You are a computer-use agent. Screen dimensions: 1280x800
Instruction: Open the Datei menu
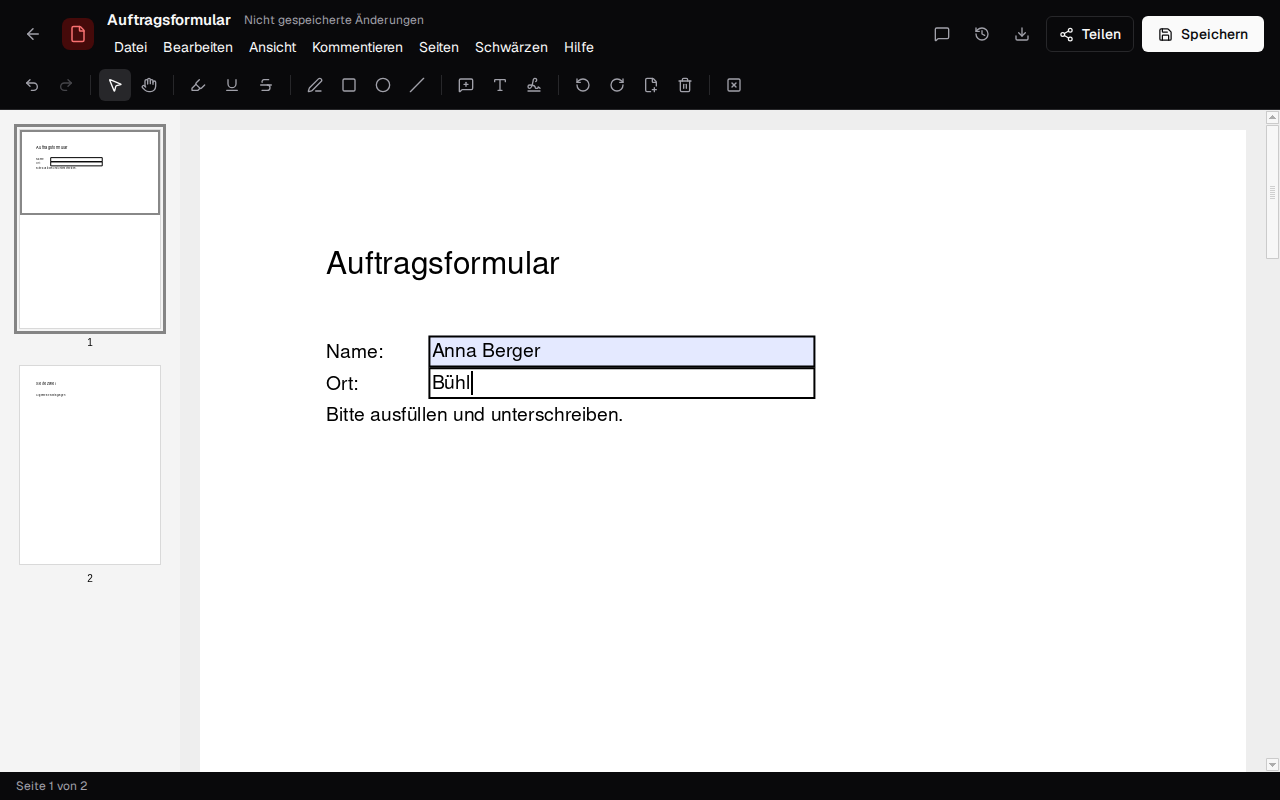(x=131, y=47)
